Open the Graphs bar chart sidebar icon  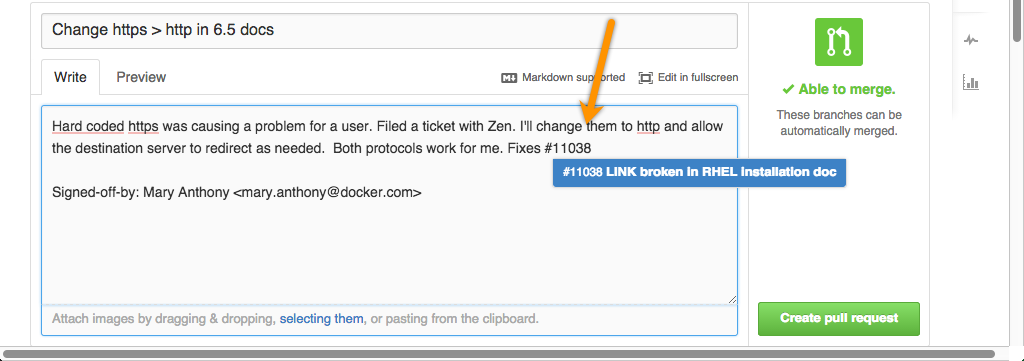pyautogui.click(x=971, y=82)
